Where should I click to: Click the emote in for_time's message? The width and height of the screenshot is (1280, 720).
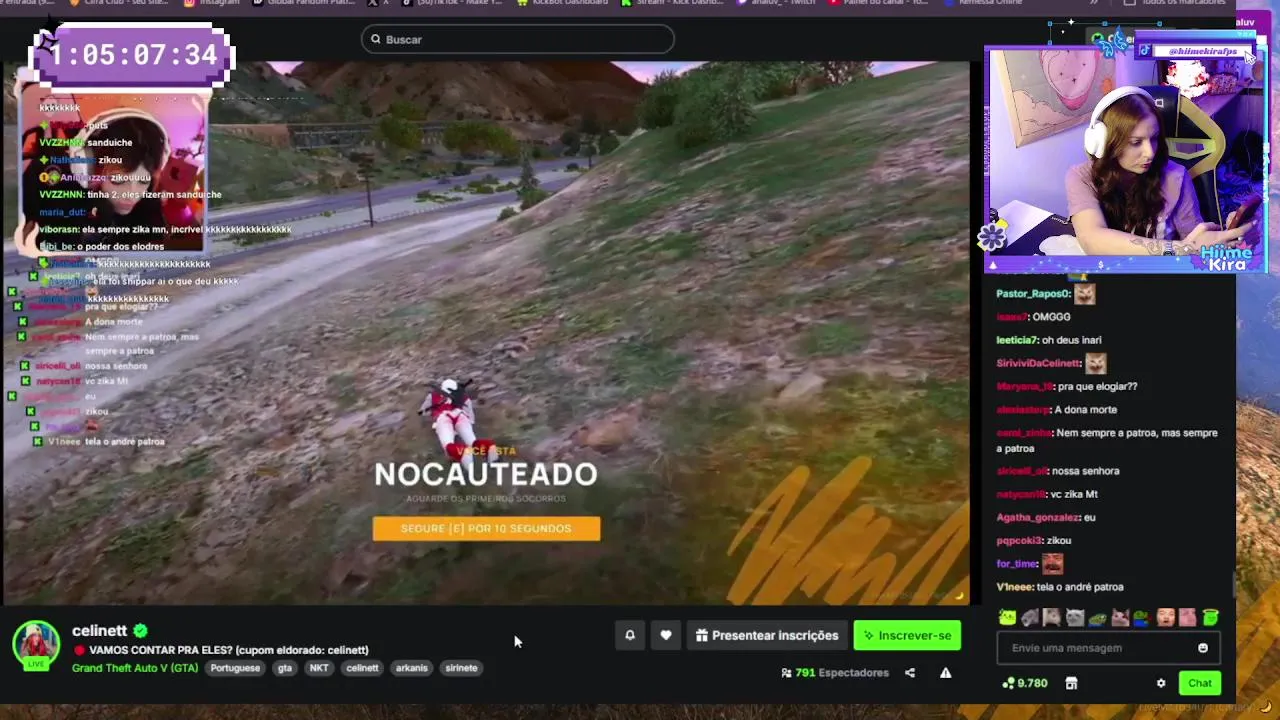tap(1052, 564)
